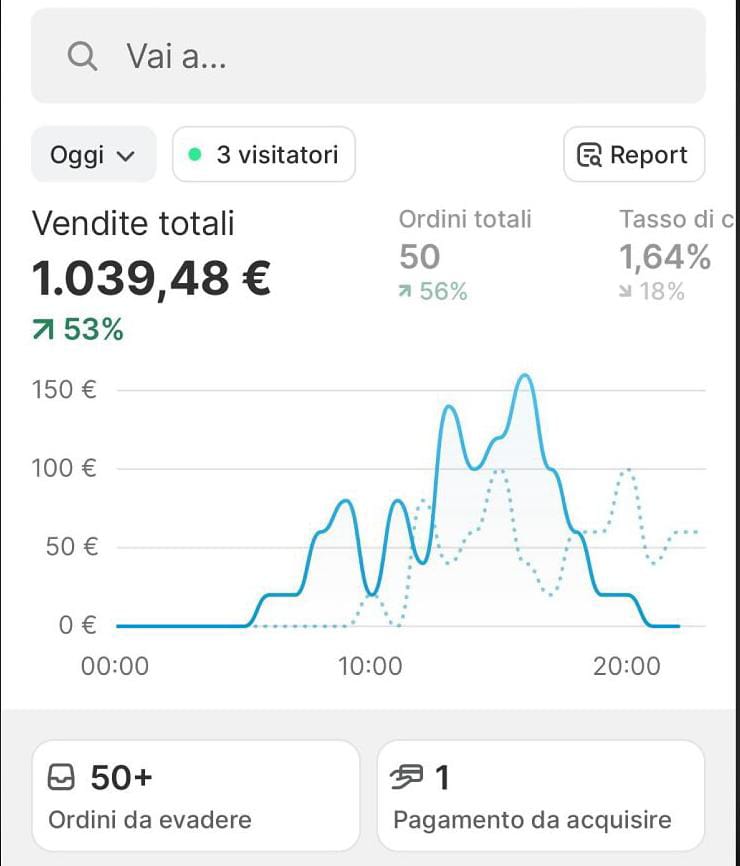Select the Tasso di conversione metric

[676, 219]
